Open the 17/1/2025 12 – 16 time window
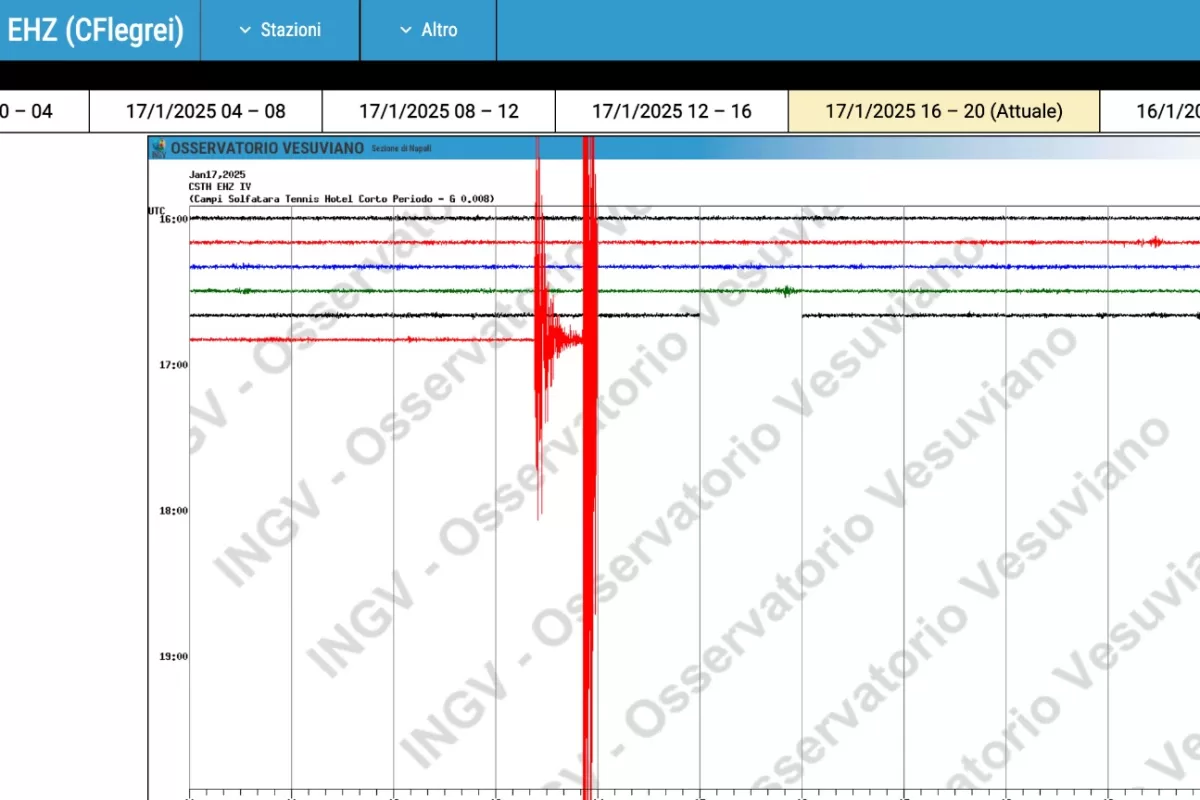Viewport: 1200px width, 800px height. pos(672,111)
